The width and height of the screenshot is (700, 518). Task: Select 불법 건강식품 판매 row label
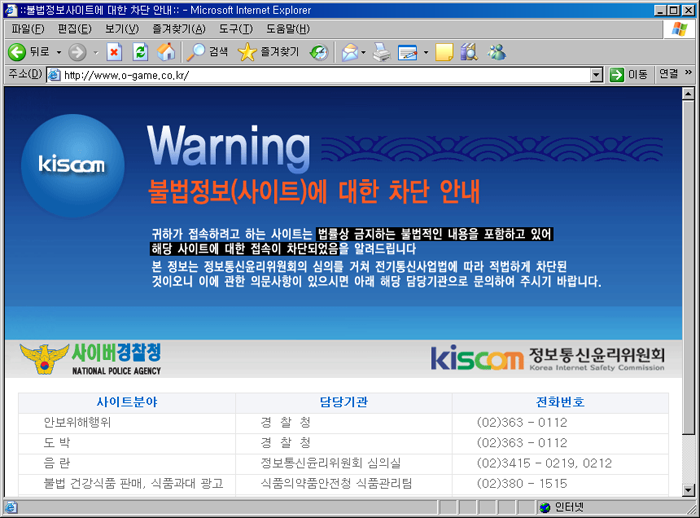(x=133, y=484)
